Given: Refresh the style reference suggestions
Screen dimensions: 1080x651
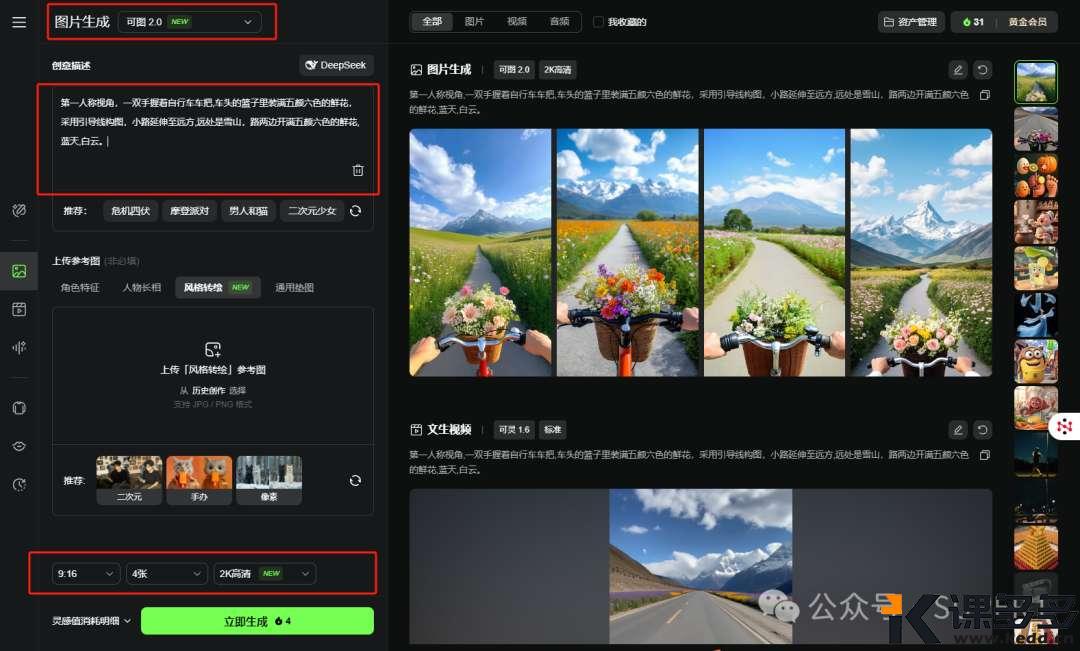Looking at the screenshot, I should click(x=355, y=479).
